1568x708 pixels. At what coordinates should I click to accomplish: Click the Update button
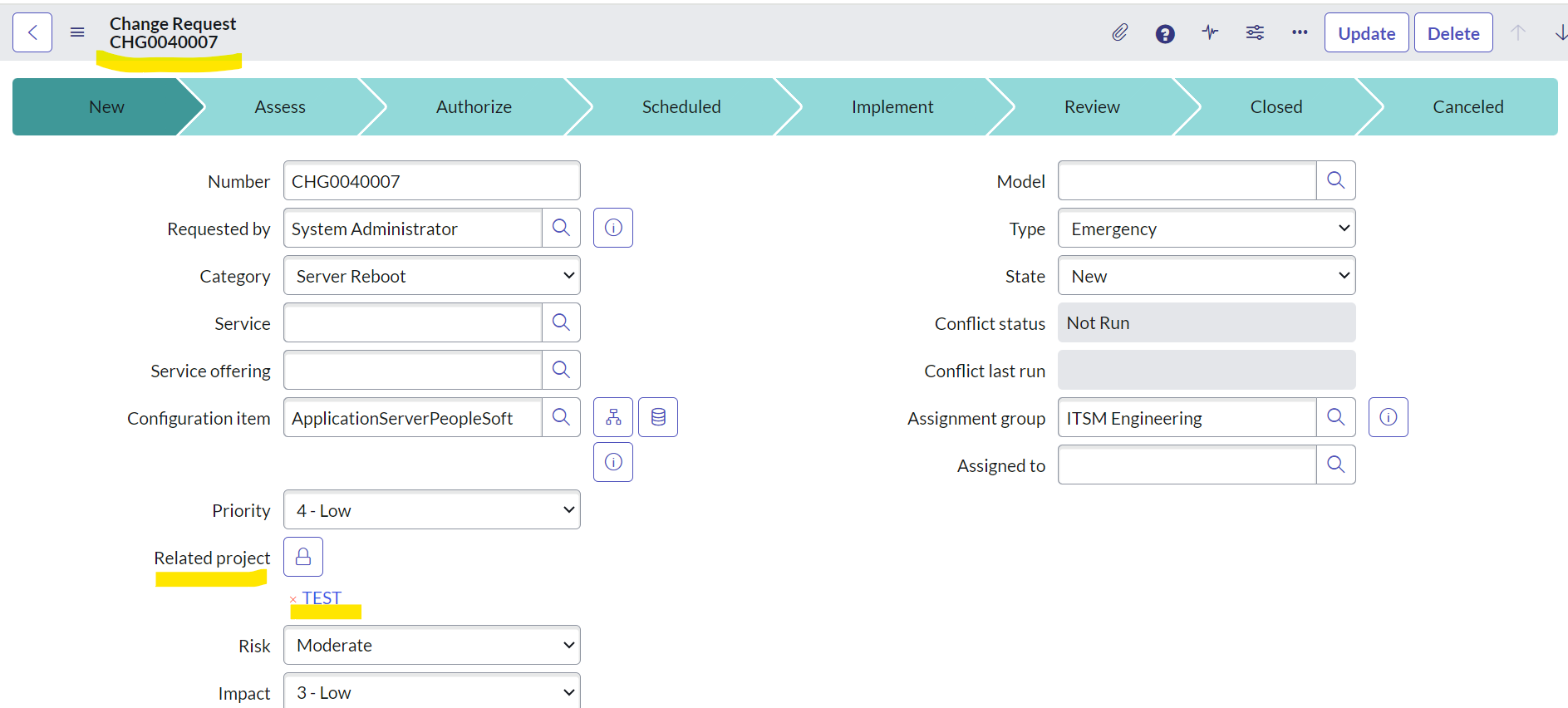pyautogui.click(x=1366, y=33)
